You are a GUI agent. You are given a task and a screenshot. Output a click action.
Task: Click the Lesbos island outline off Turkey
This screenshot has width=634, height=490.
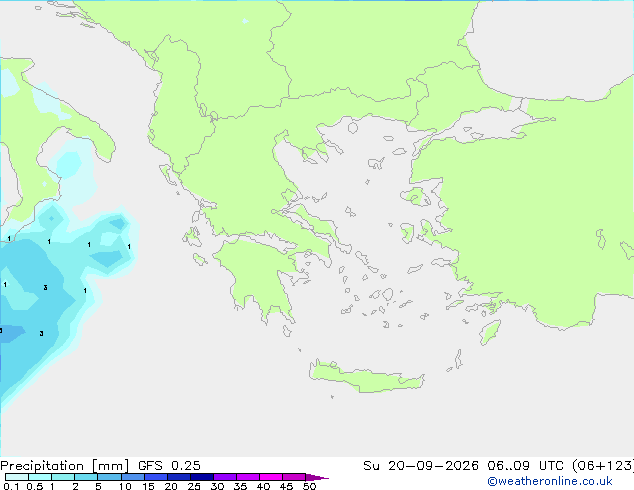[x=416, y=196]
